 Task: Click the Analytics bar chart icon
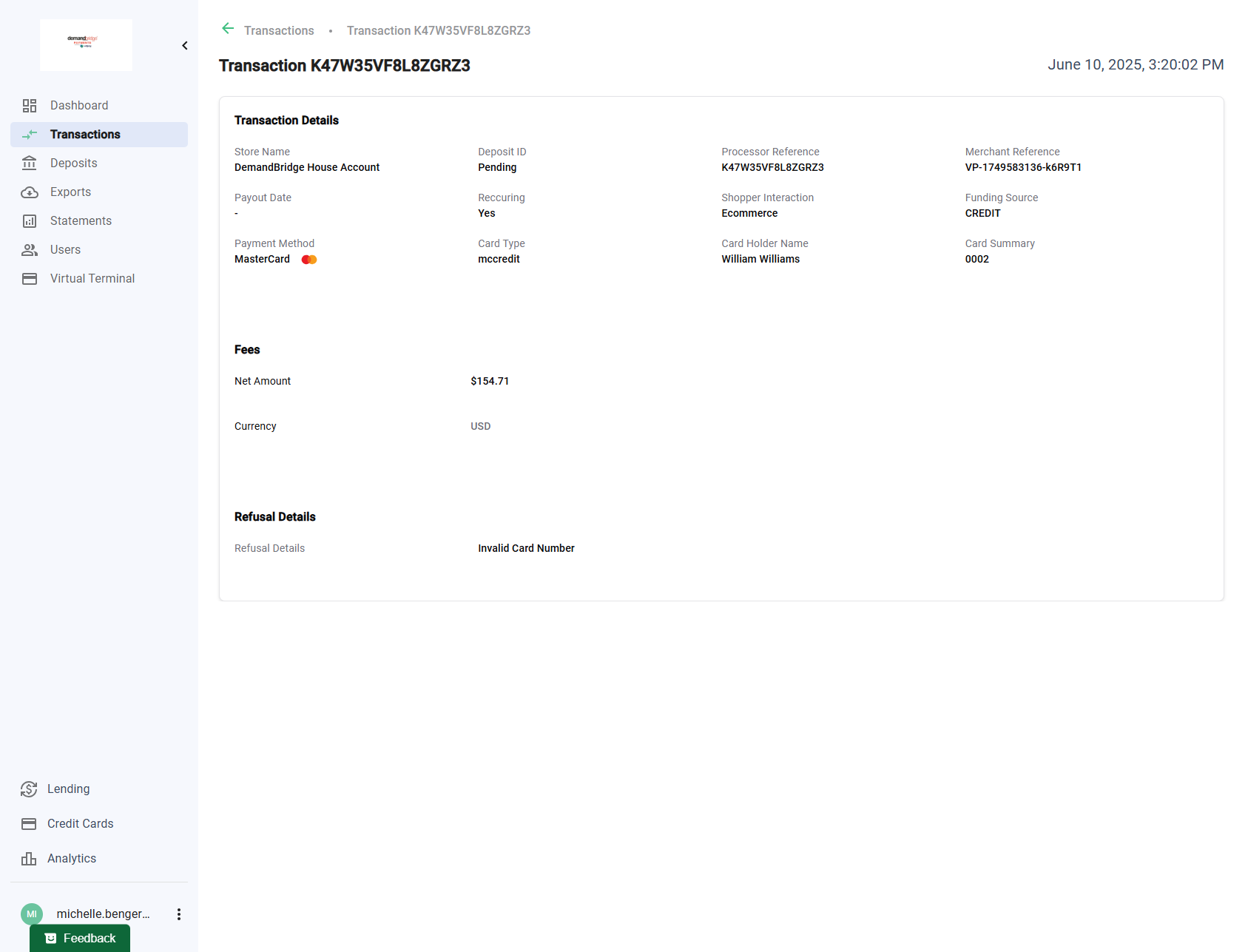(29, 859)
